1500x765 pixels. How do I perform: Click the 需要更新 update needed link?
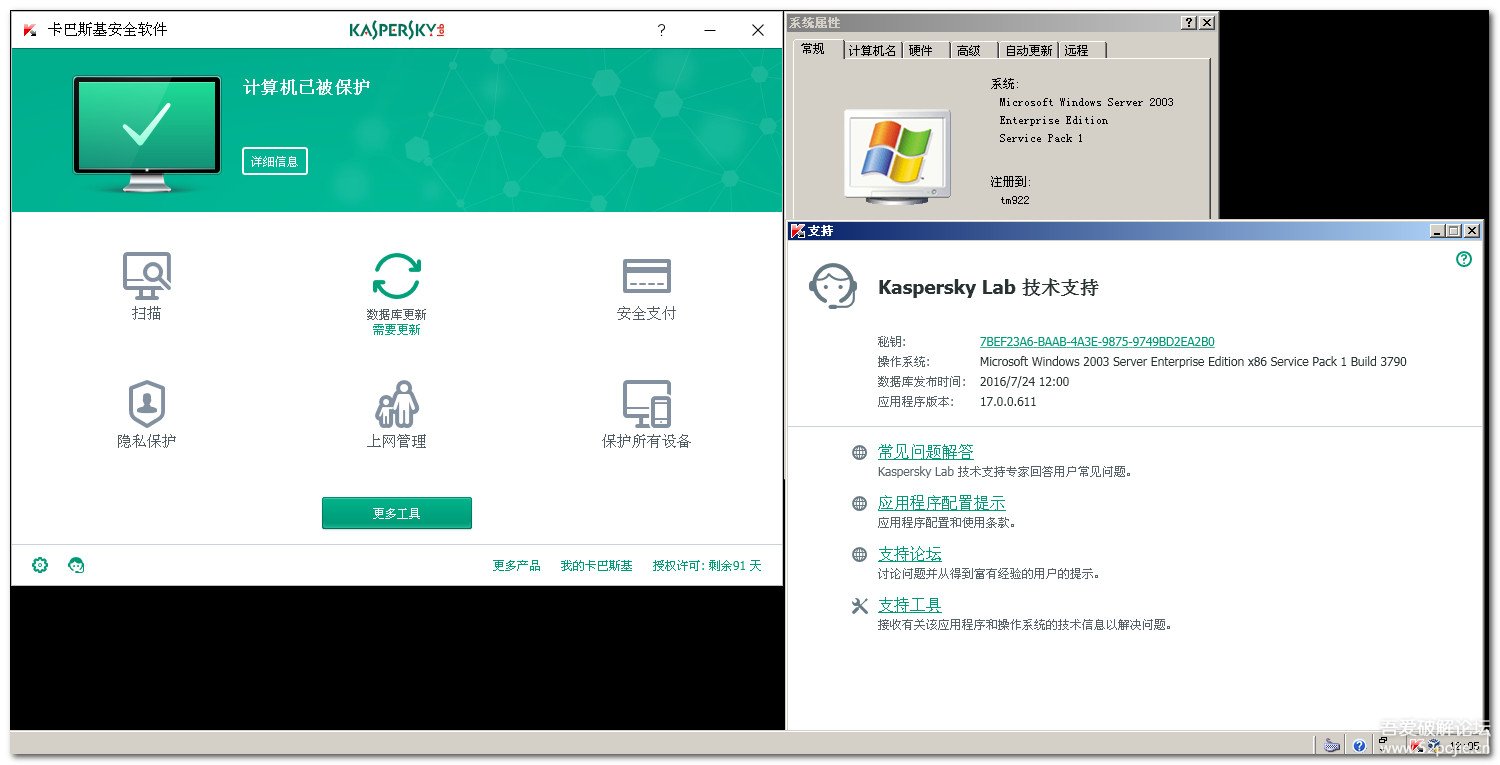pyautogui.click(x=397, y=330)
